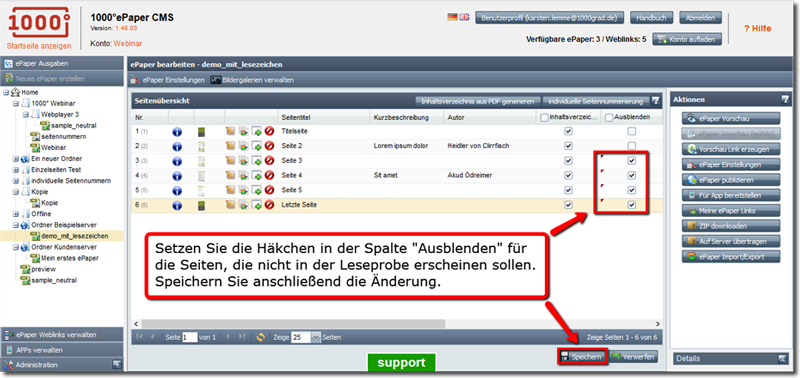Click the thumbnail icon of Titelseite row
The image size is (800, 378).
(x=202, y=132)
